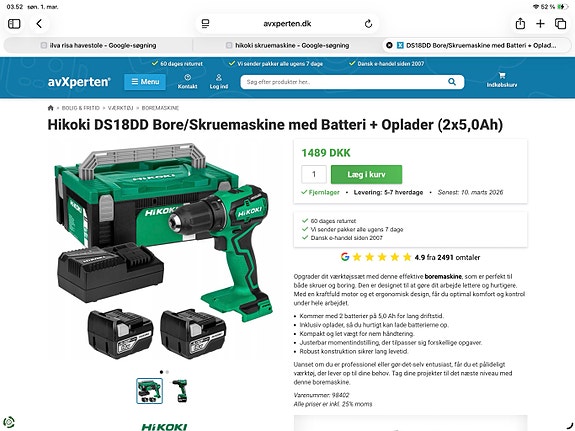The height and width of the screenshot is (431, 575).
Task: Open the Menu button
Action: (145, 82)
